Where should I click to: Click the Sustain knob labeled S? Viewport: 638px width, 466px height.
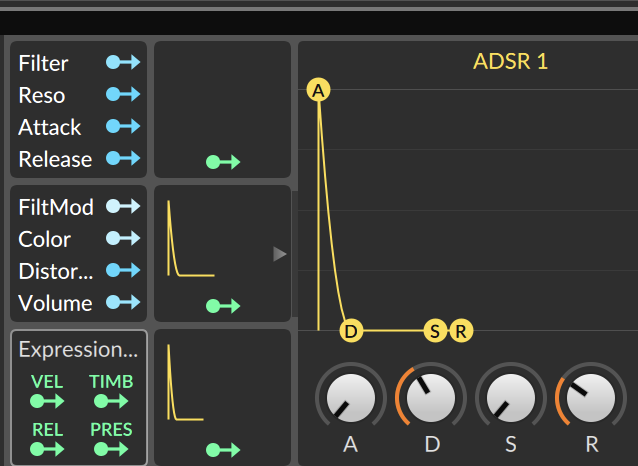tap(511, 397)
